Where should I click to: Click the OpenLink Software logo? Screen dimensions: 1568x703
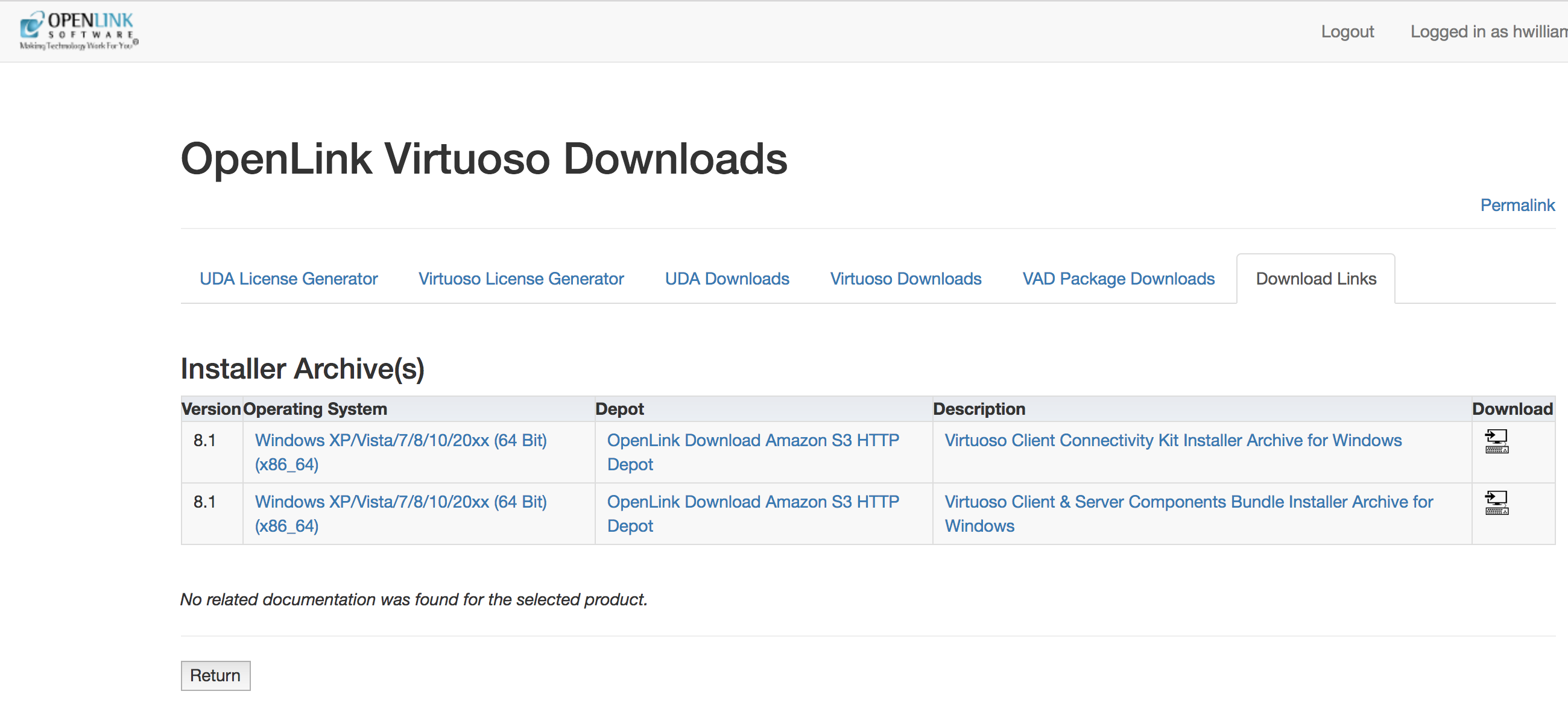[79, 30]
